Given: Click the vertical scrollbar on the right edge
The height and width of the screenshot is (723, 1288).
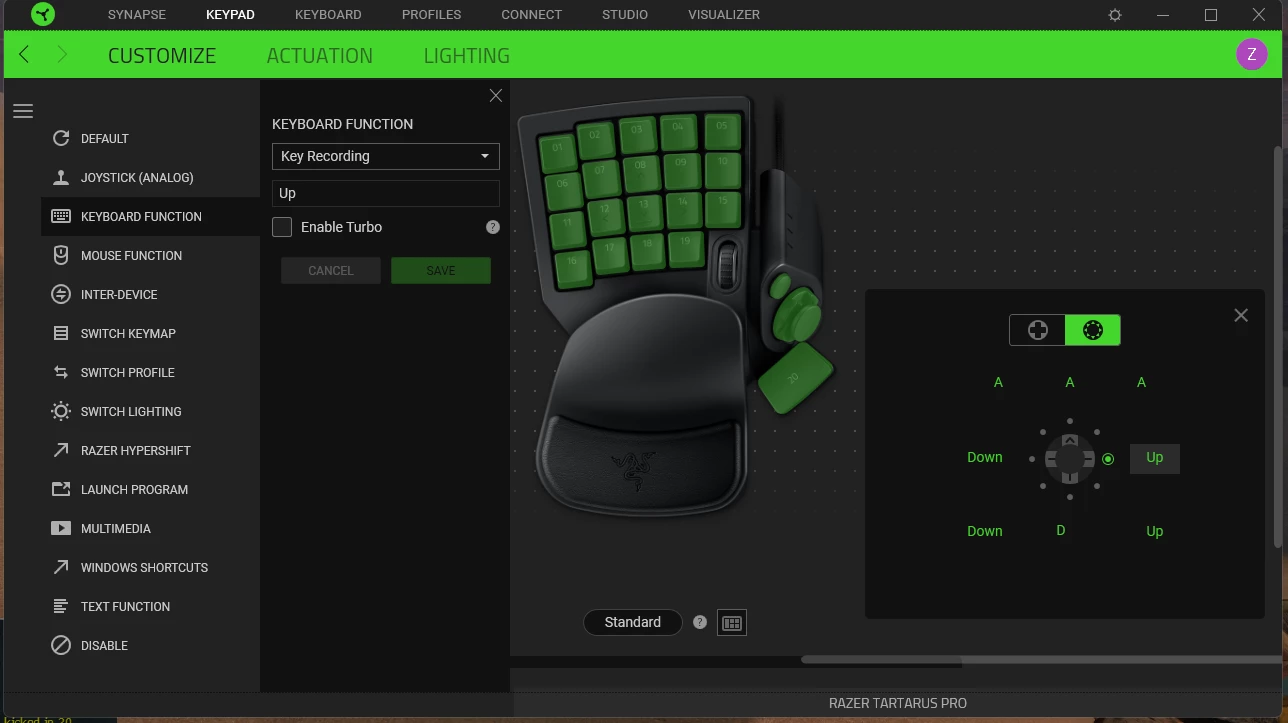Looking at the screenshot, I should [1278, 346].
